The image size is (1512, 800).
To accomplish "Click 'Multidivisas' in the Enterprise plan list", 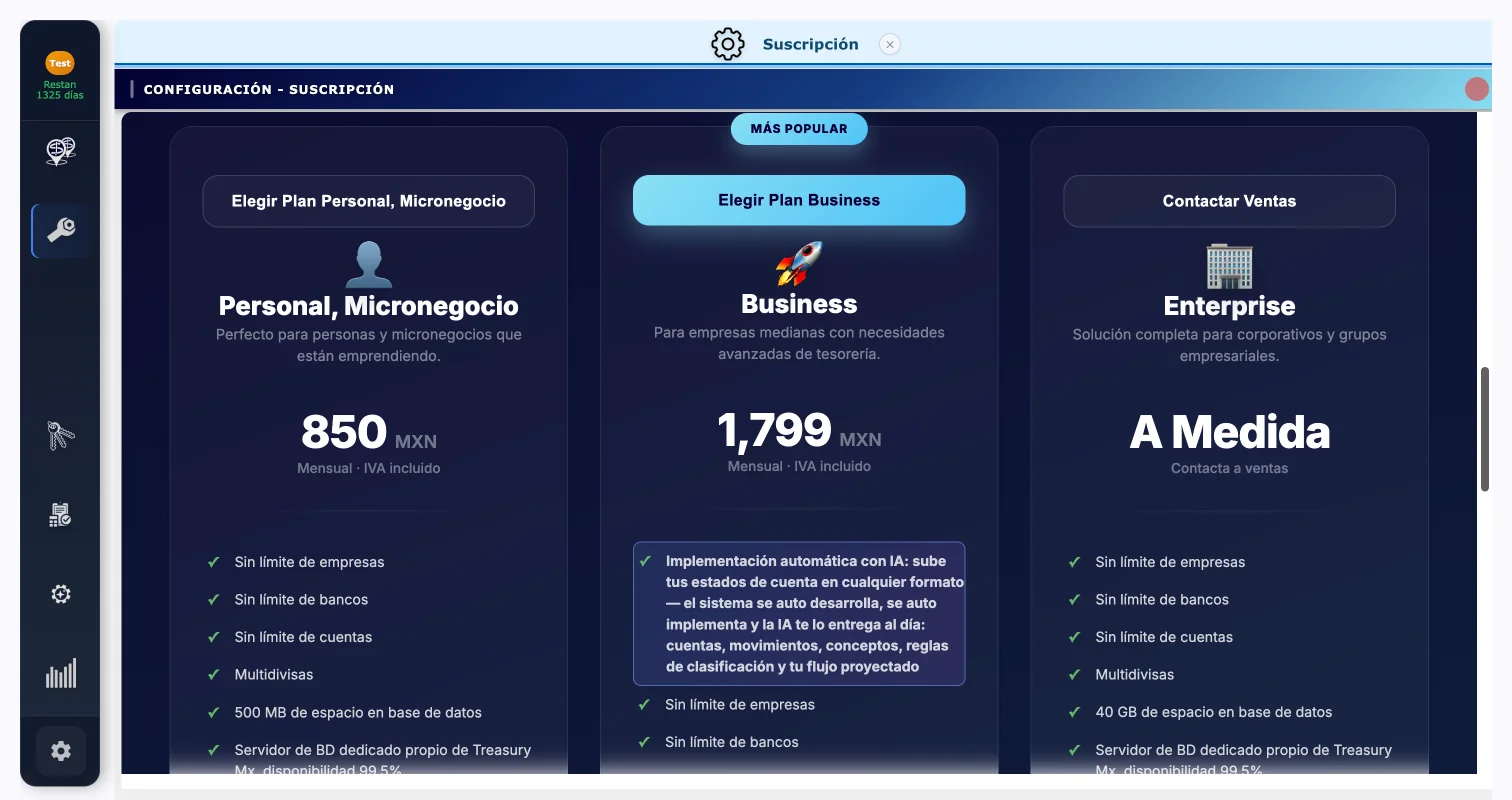I will pyautogui.click(x=1135, y=675).
